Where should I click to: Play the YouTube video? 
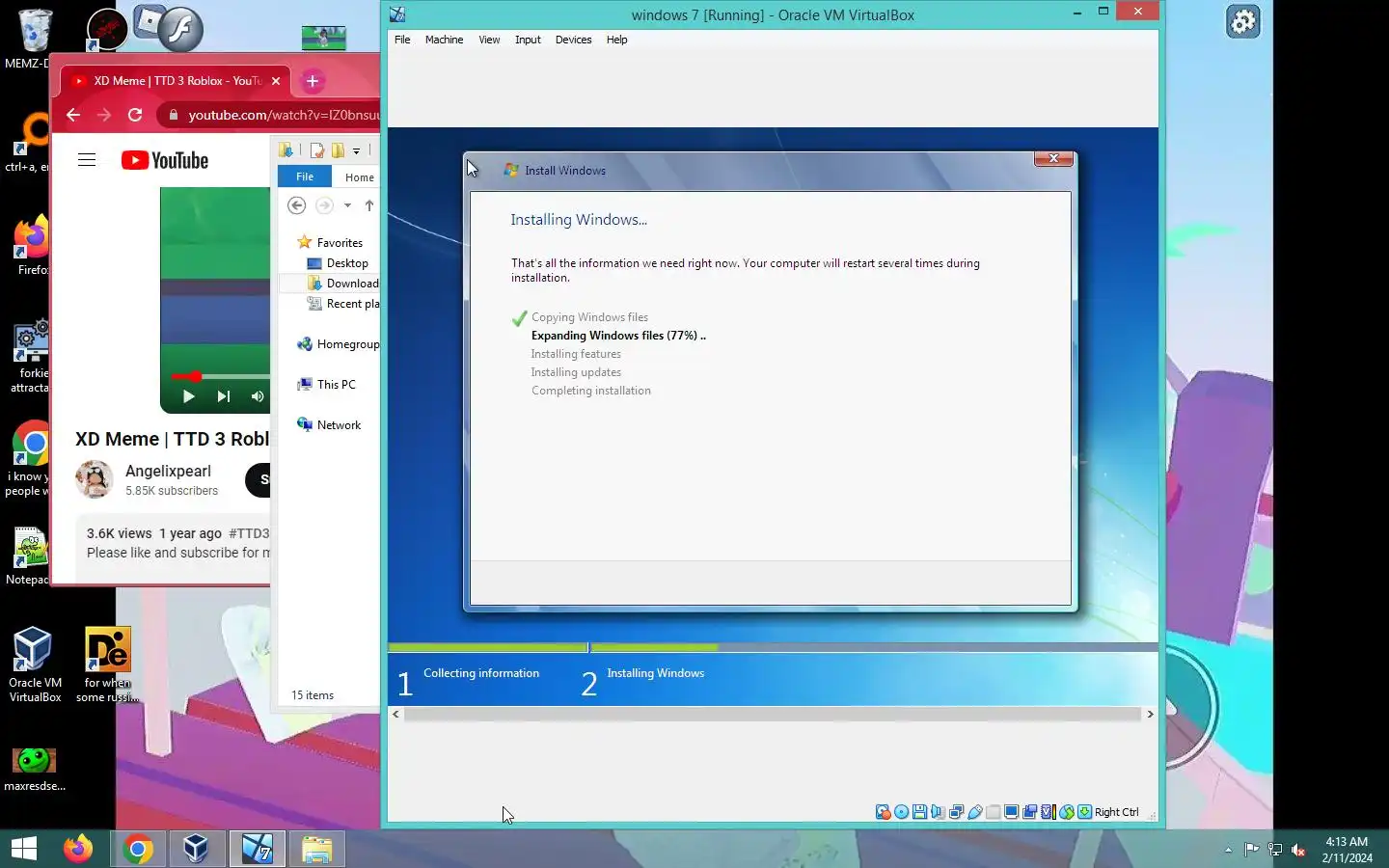[x=189, y=396]
